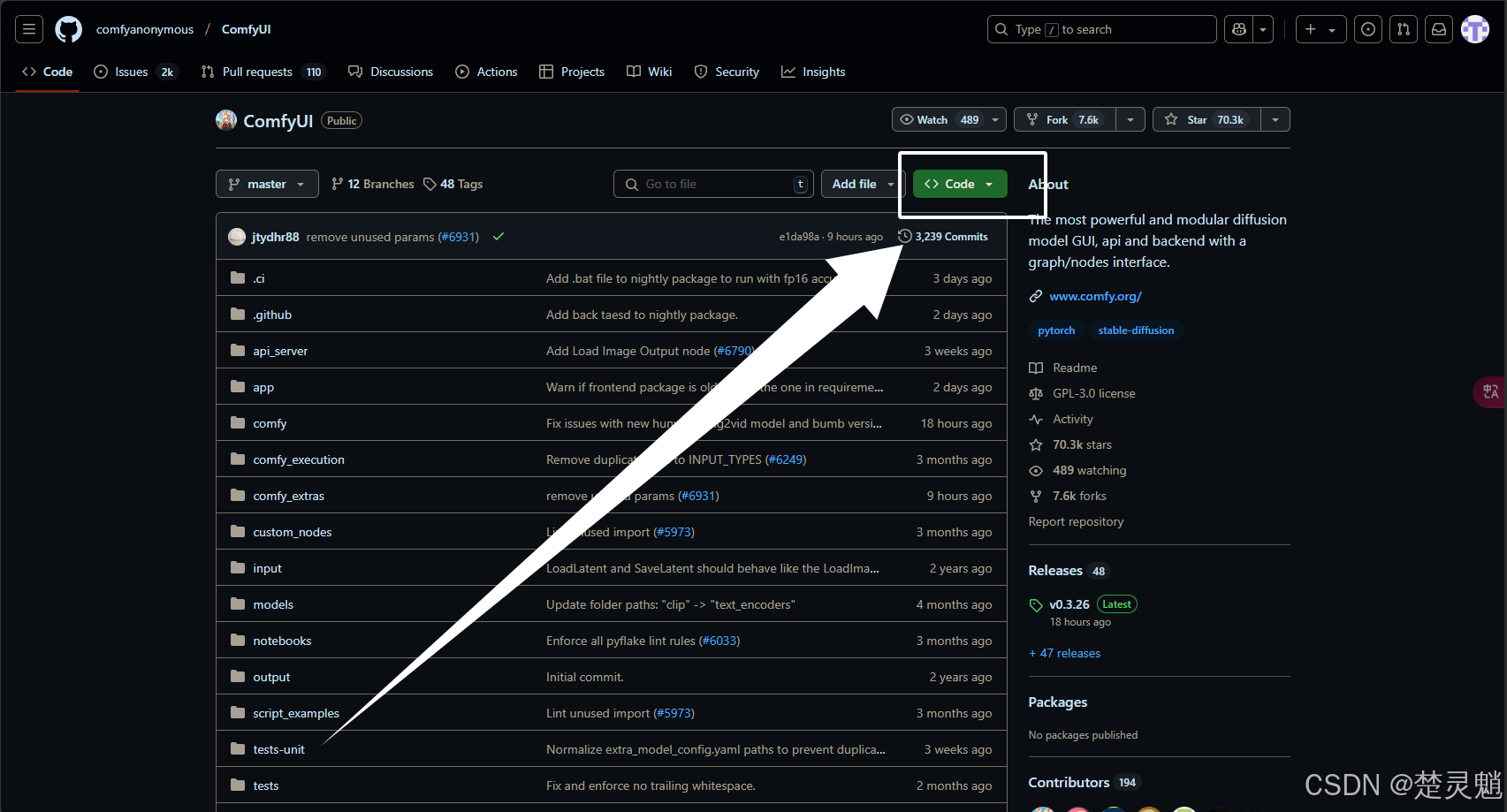Open jtydhr88 commit author profile
1507x812 pixels.
275,237
